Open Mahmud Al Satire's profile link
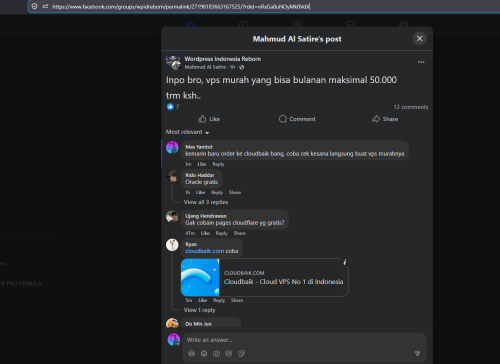 [205, 67]
